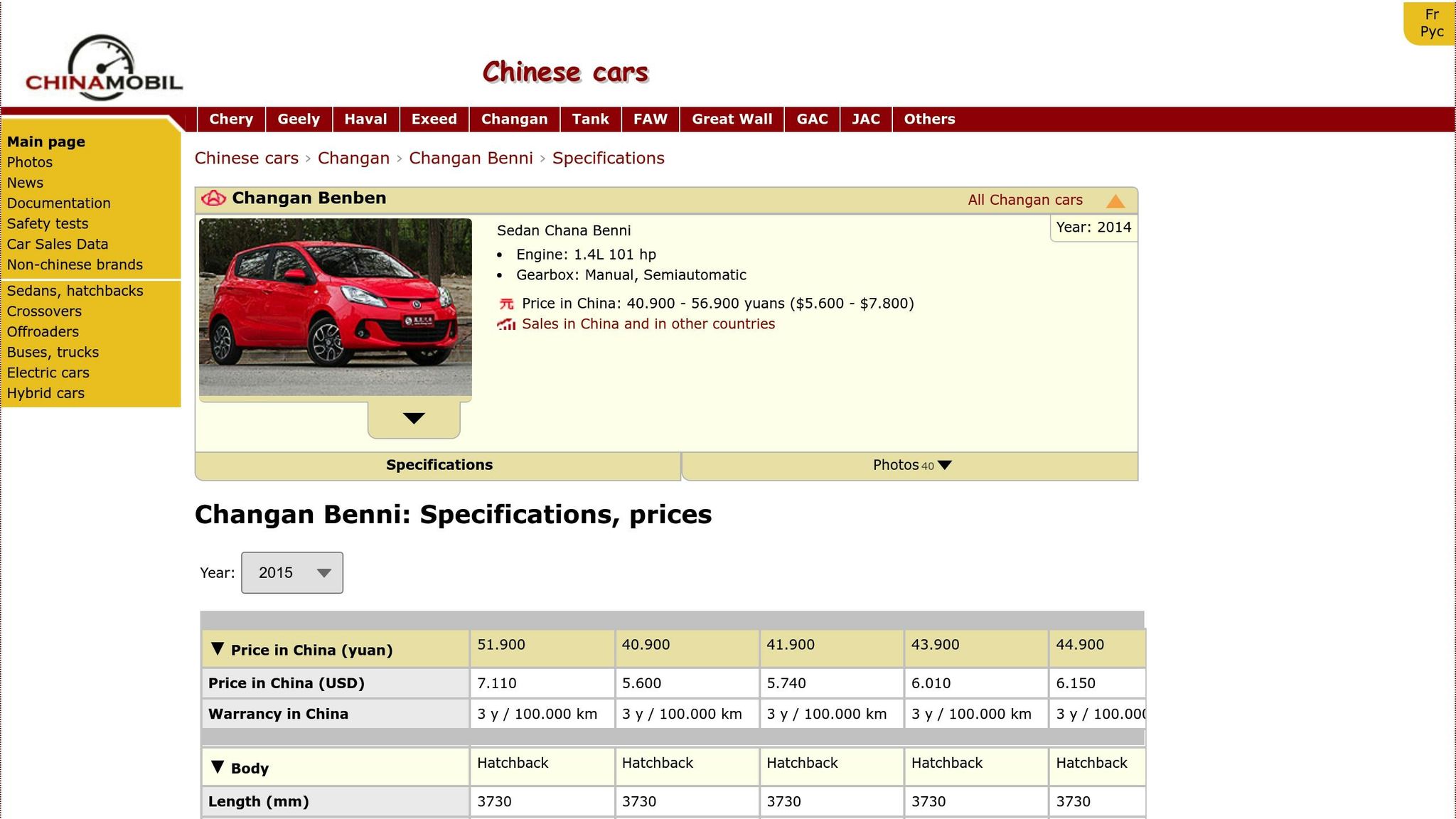Open the Year 2015 dropdown
The height and width of the screenshot is (819, 1456).
[292, 572]
